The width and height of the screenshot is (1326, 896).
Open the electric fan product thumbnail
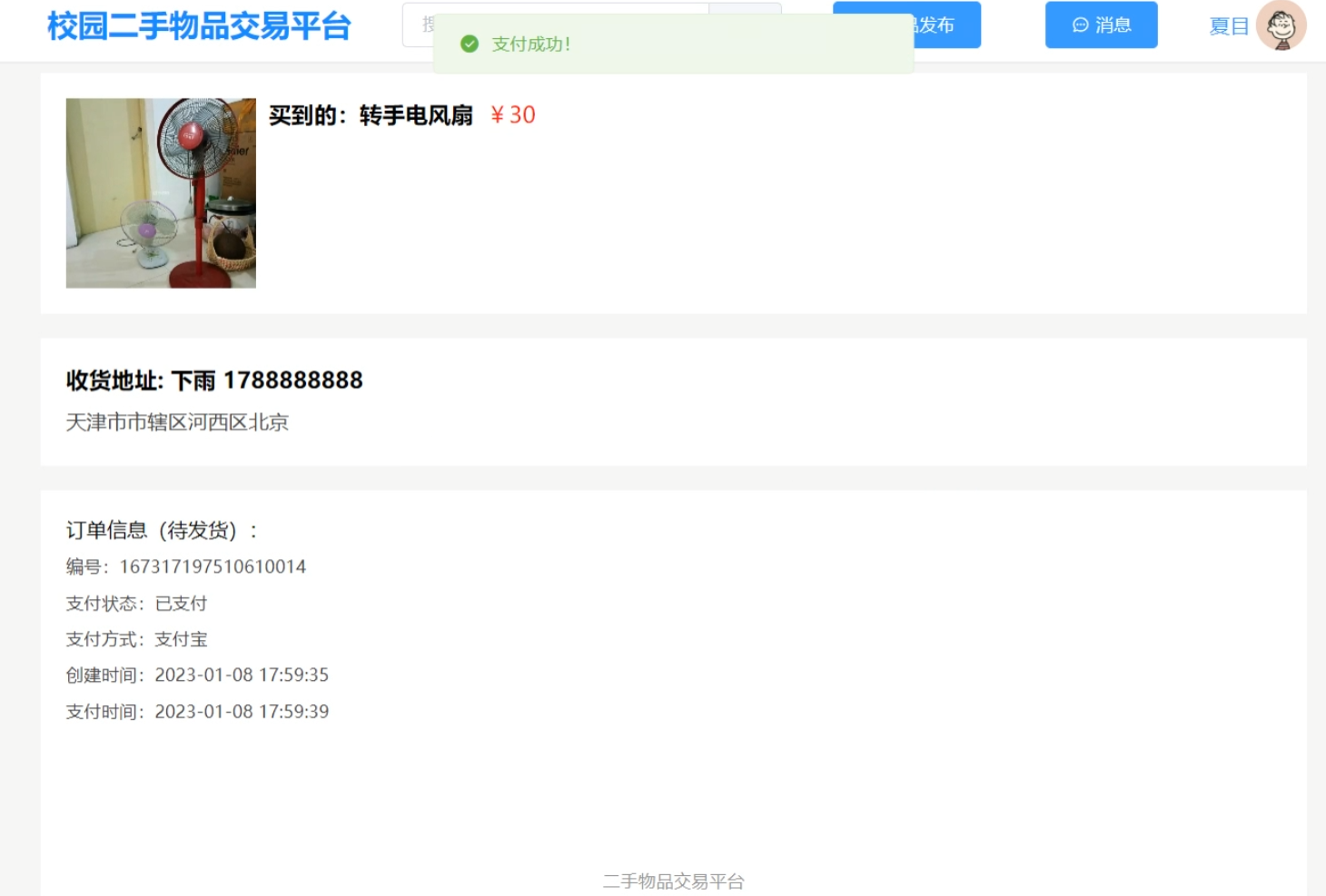(160, 192)
